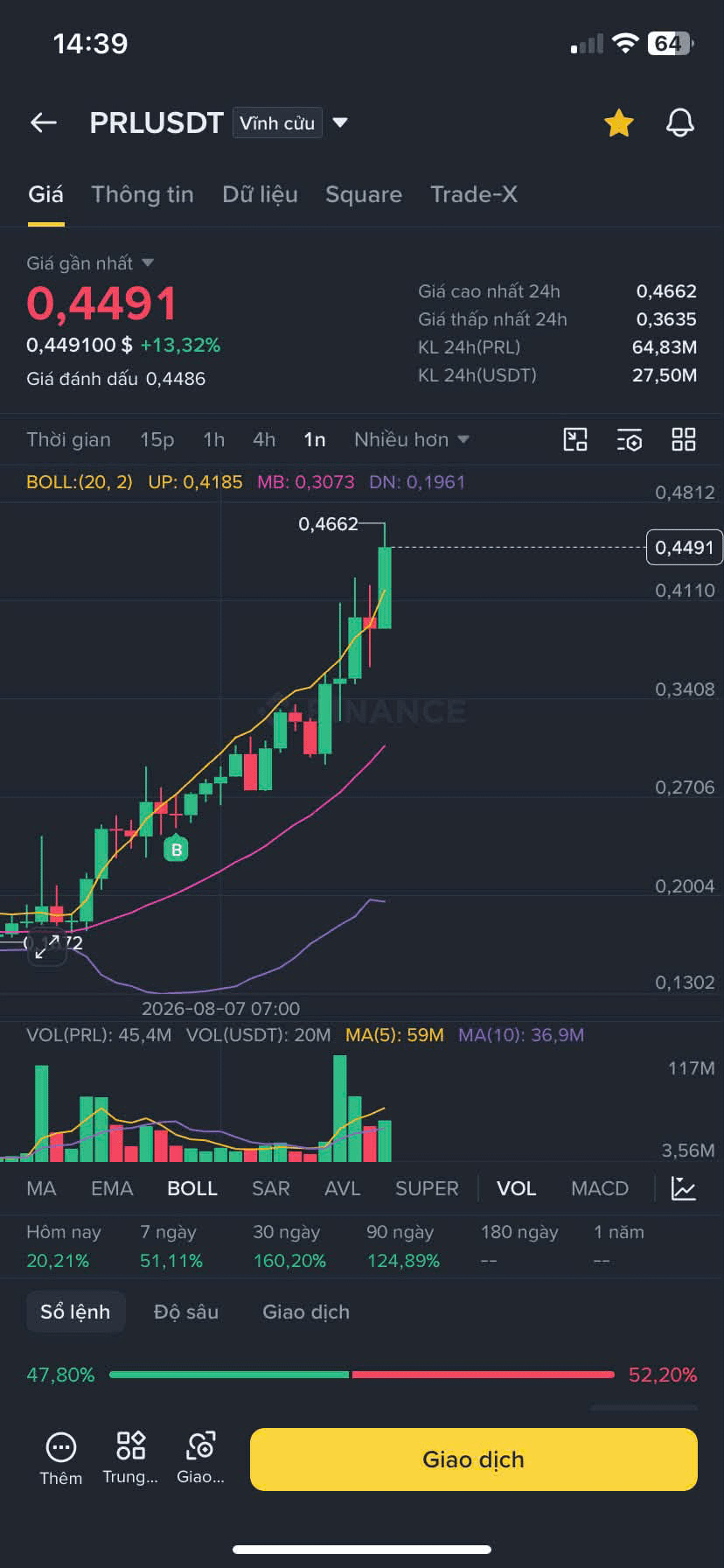Tap the PRLUSDT pair name
Image resolution: width=724 pixels, height=1568 pixels.
157,123
